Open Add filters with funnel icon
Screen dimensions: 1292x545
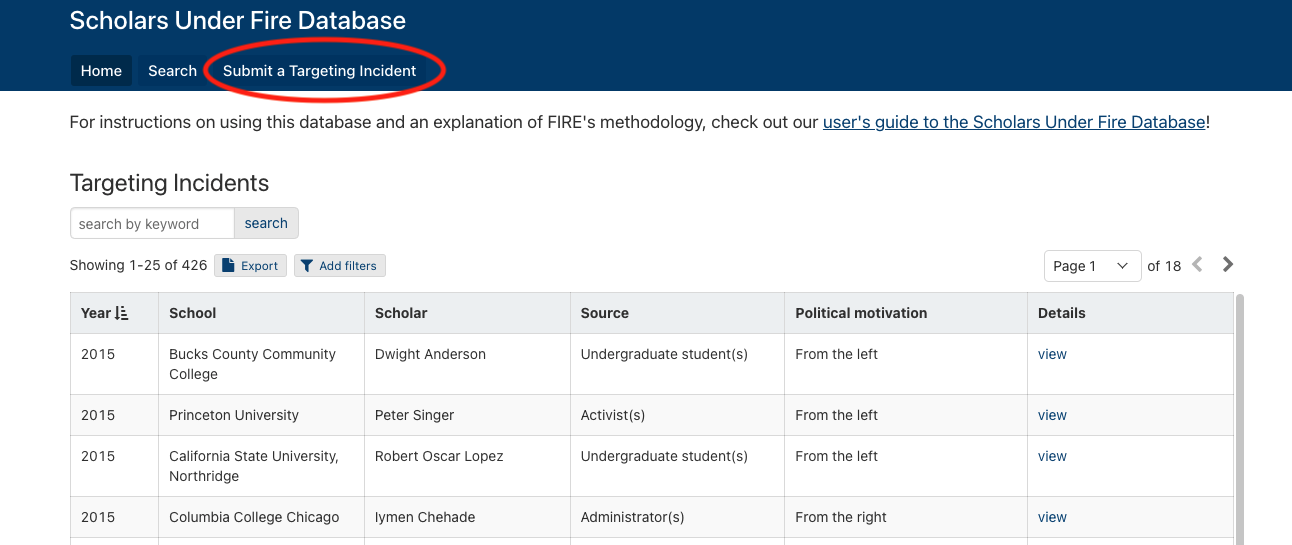339,266
